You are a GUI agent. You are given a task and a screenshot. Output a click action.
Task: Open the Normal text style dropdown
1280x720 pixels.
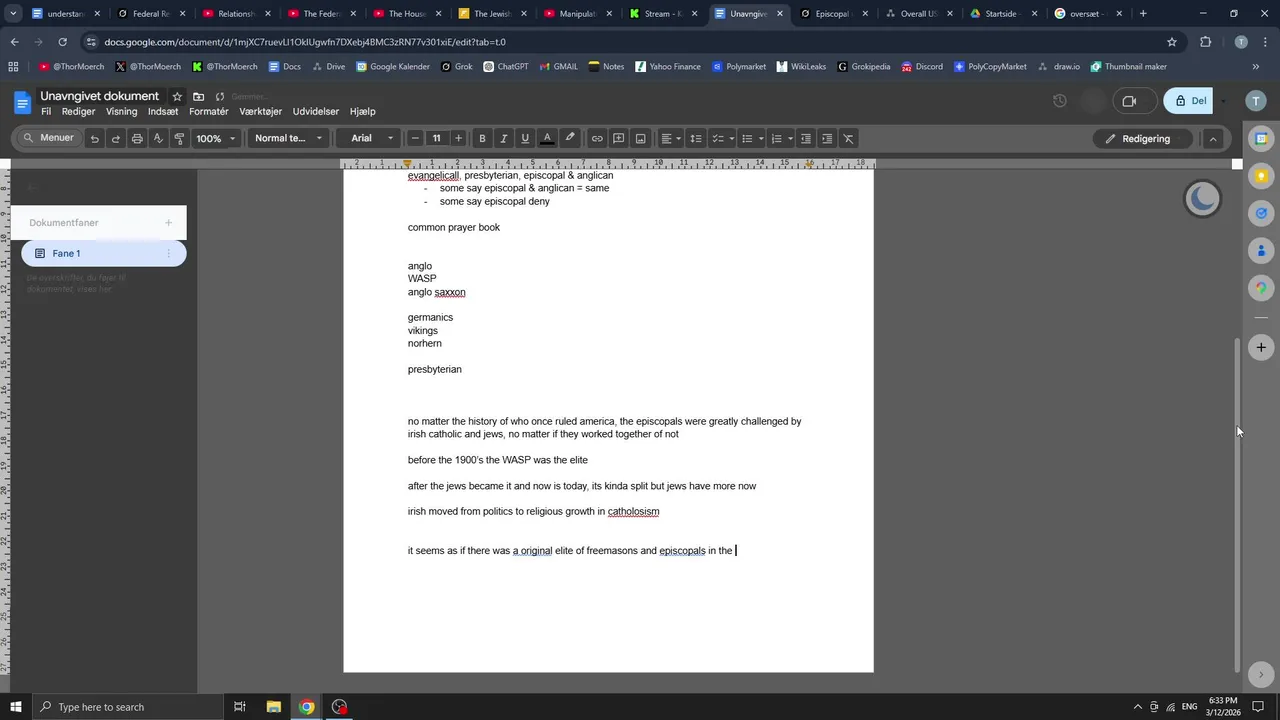tap(289, 139)
